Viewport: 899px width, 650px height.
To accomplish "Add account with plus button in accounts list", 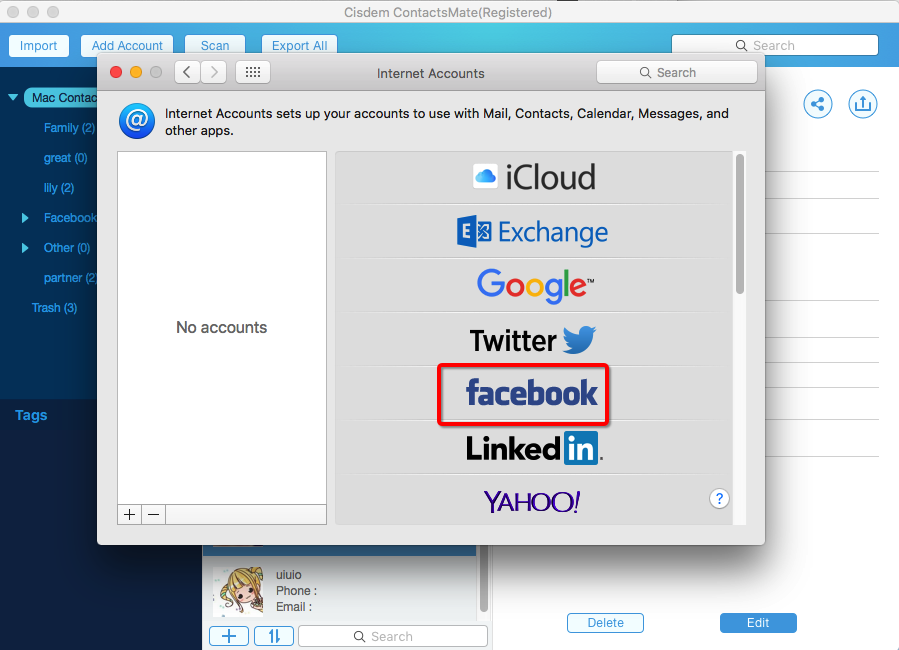I will [x=130, y=515].
